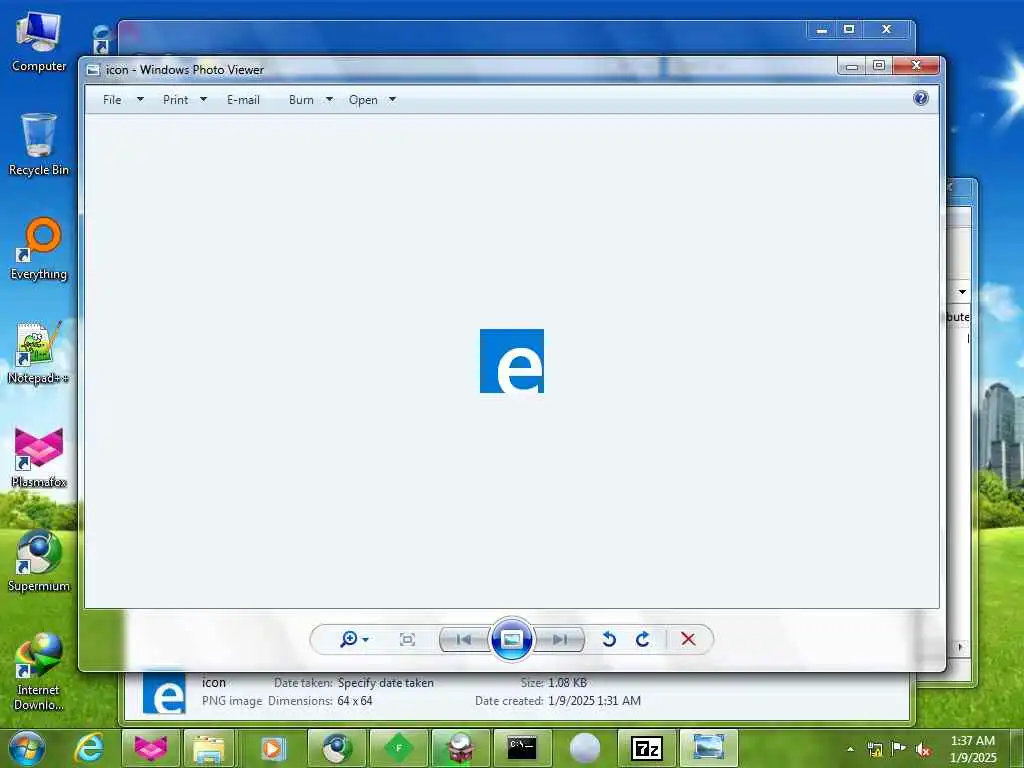The height and width of the screenshot is (768, 1024).
Task: Open the Plasmafox desktop shortcut
Action: click(x=39, y=457)
